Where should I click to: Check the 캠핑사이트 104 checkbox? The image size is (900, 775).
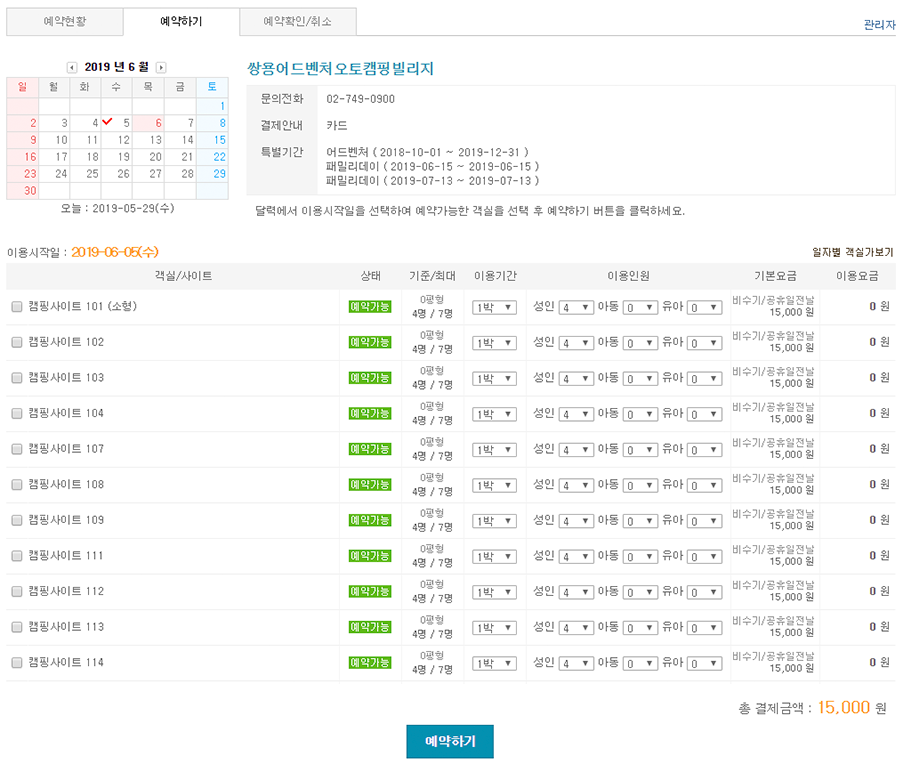tap(17, 413)
